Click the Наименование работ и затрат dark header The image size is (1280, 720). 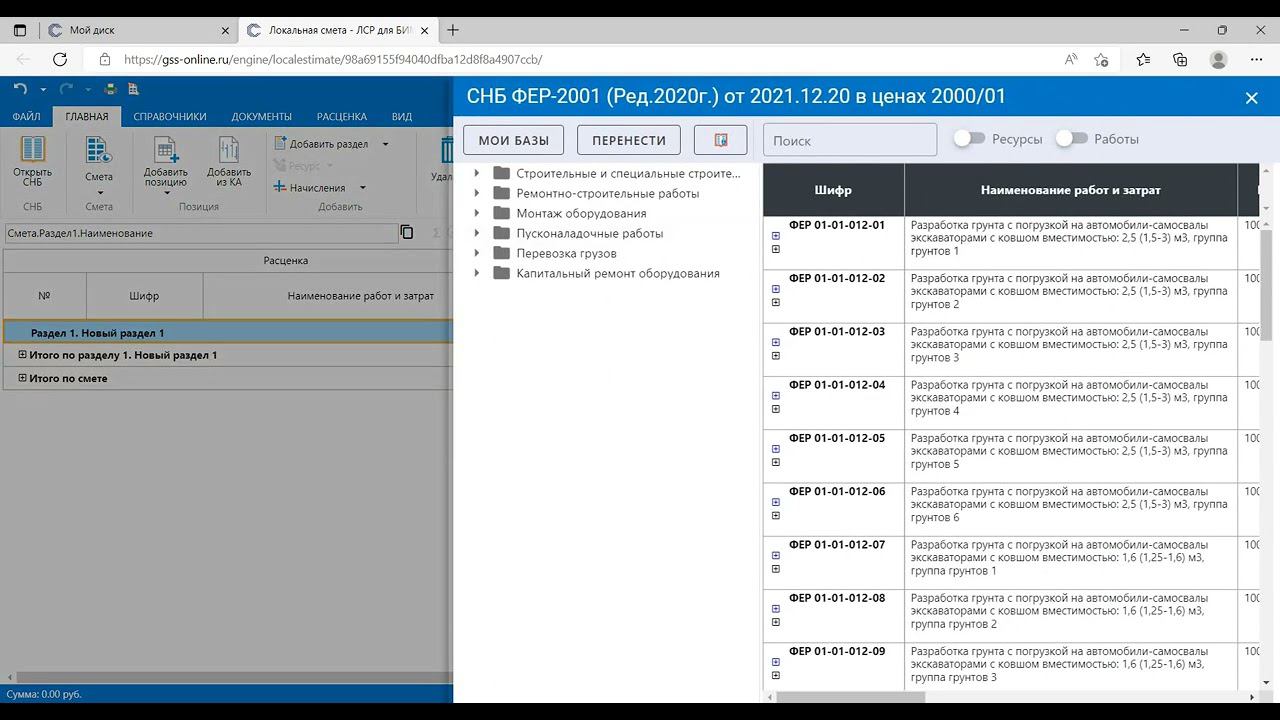coord(1071,190)
